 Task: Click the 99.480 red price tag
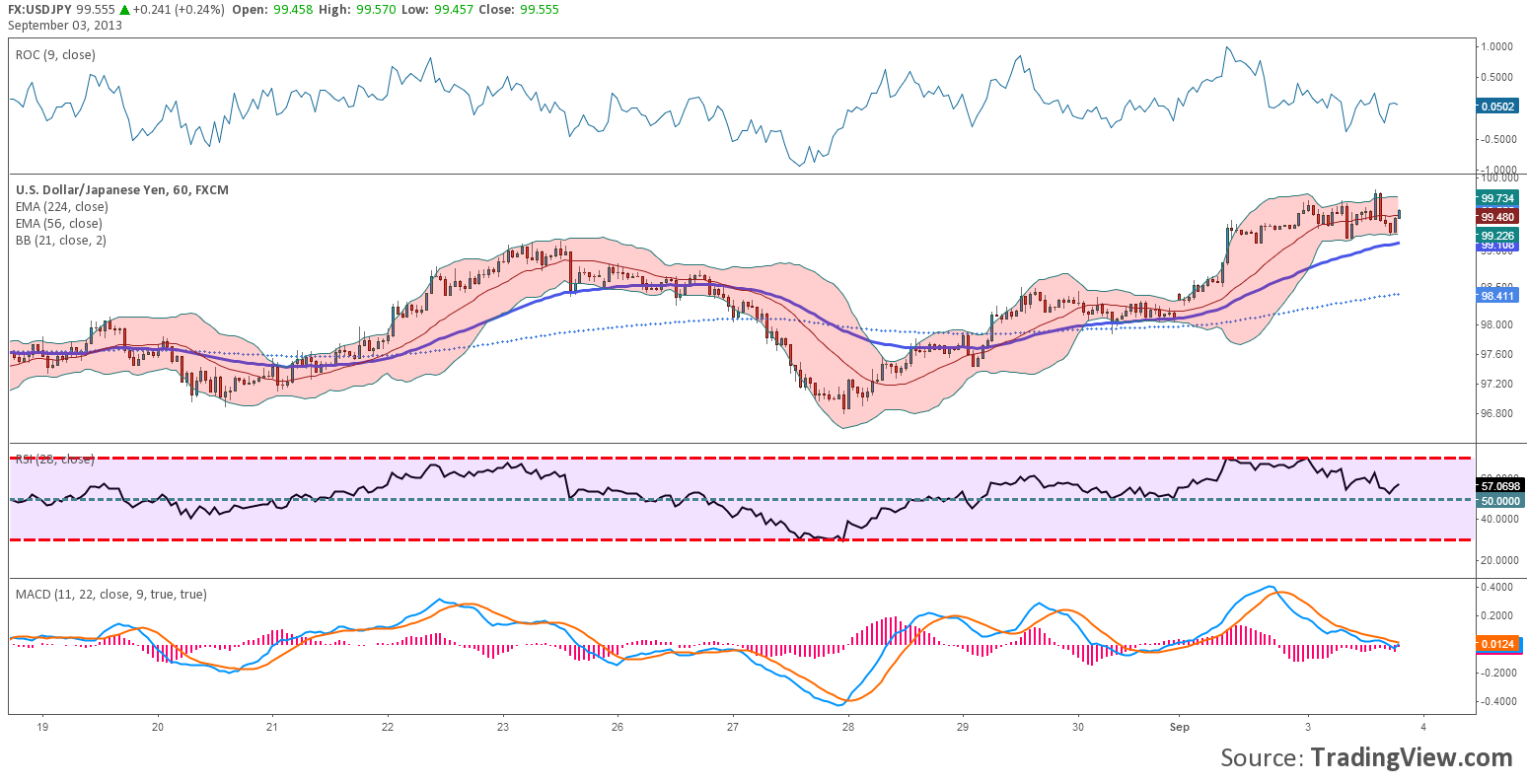(1497, 217)
